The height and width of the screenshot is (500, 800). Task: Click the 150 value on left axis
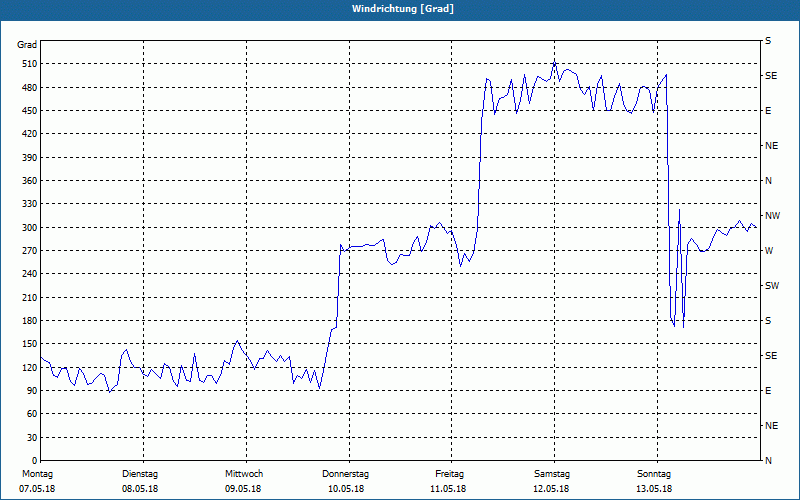[x=29, y=344]
